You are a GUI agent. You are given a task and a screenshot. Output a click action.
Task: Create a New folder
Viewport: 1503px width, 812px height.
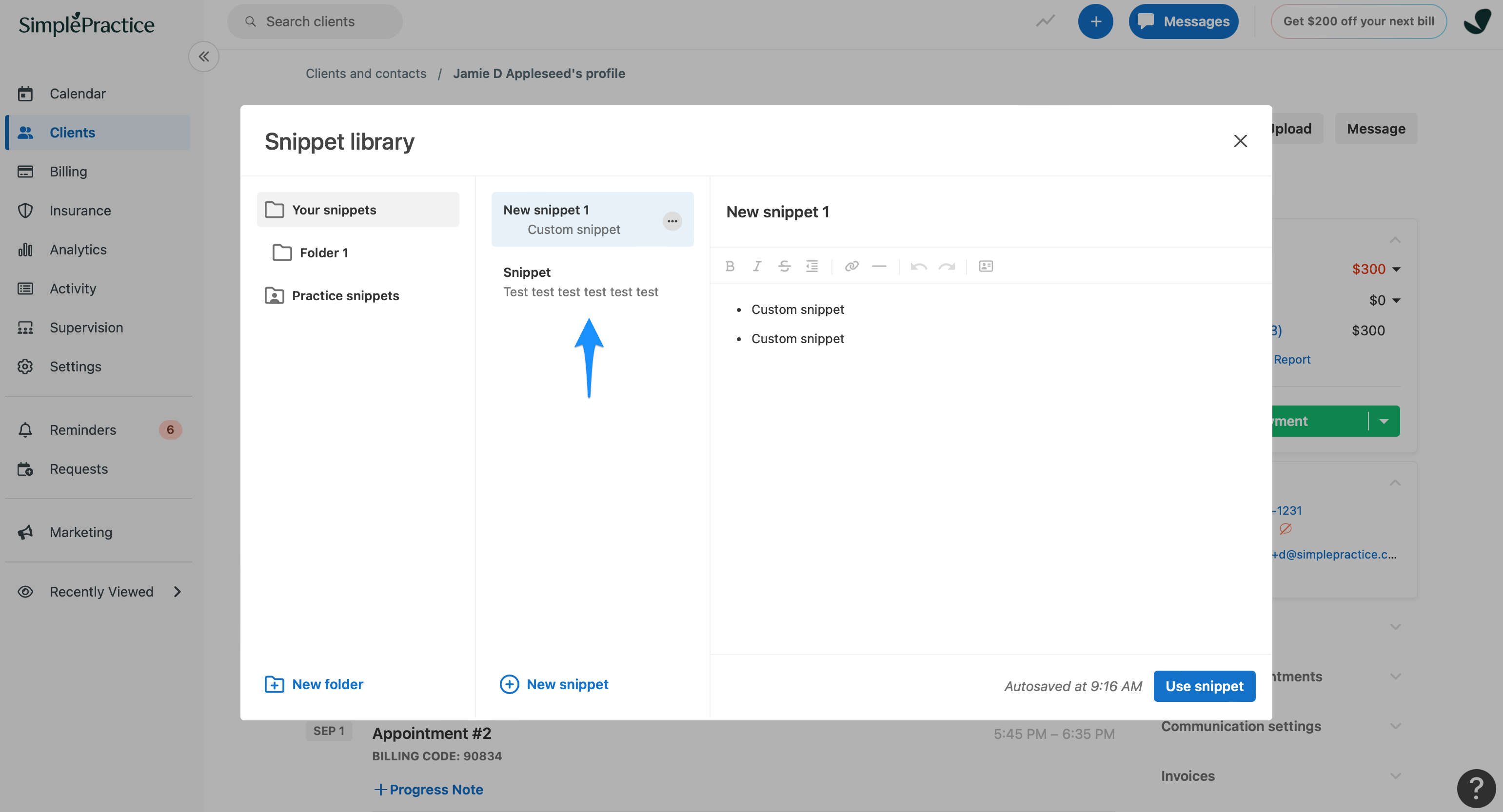314,684
